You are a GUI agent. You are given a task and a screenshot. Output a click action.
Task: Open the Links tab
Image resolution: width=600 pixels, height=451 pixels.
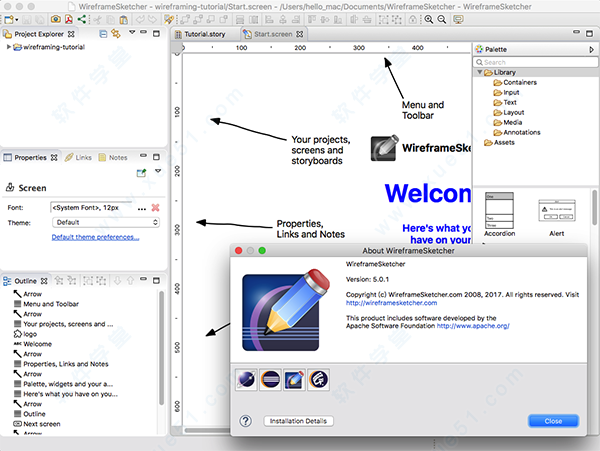[78, 158]
